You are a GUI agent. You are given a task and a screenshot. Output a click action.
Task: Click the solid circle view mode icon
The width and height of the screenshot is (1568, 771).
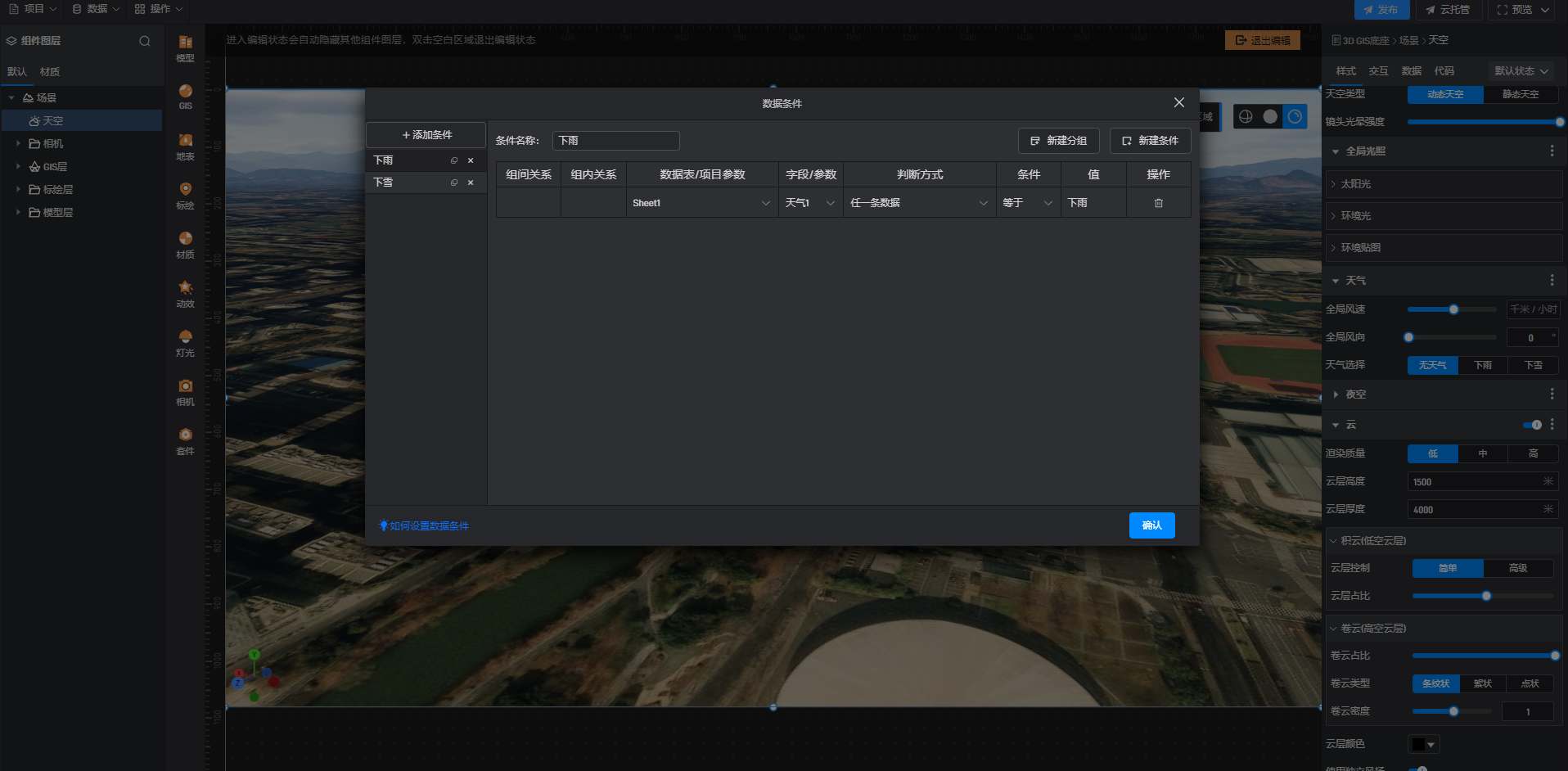[x=1270, y=116]
